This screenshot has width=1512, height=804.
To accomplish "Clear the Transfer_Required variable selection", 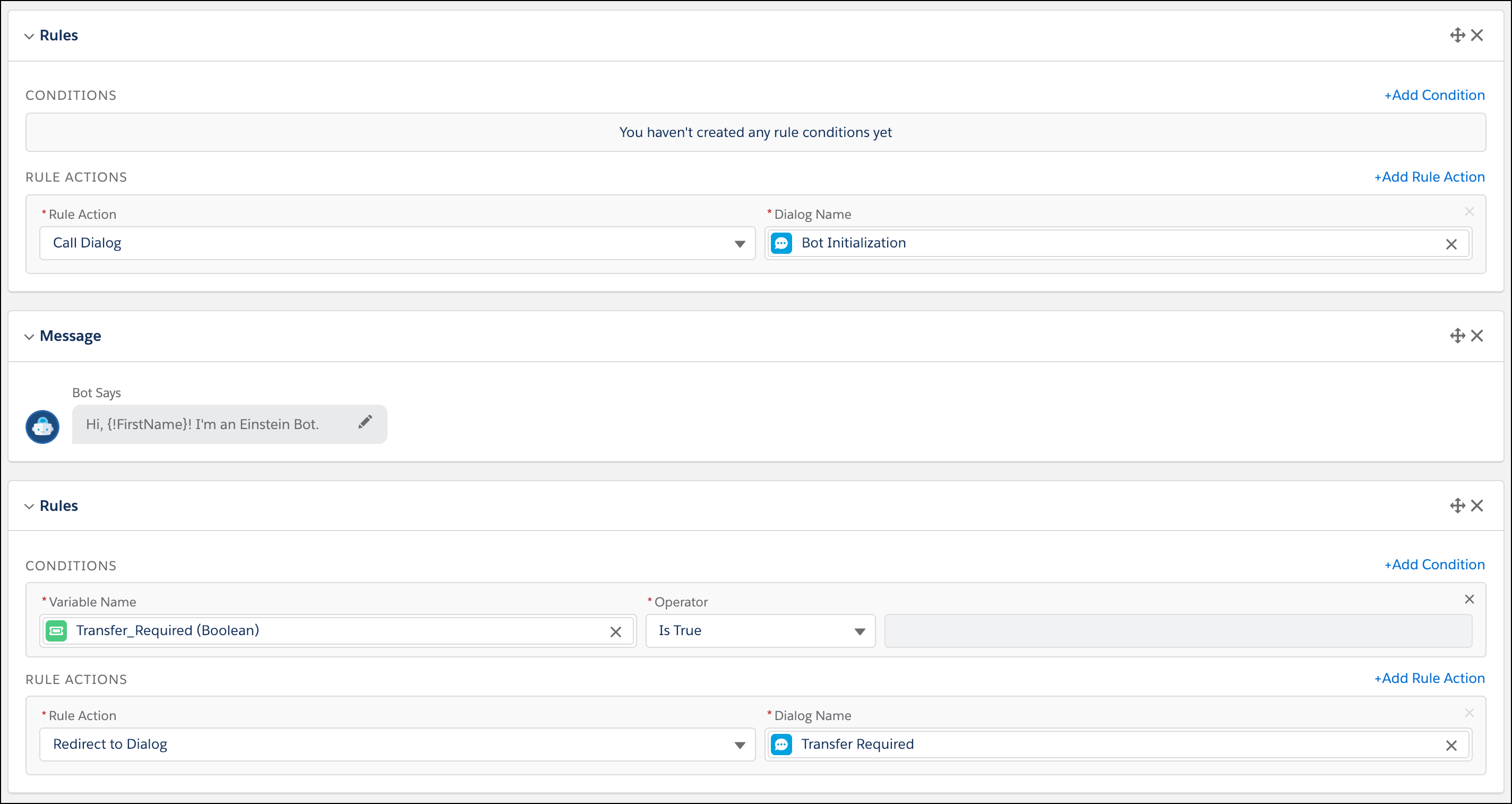I will pyautogui.click(x=616, y=632).
